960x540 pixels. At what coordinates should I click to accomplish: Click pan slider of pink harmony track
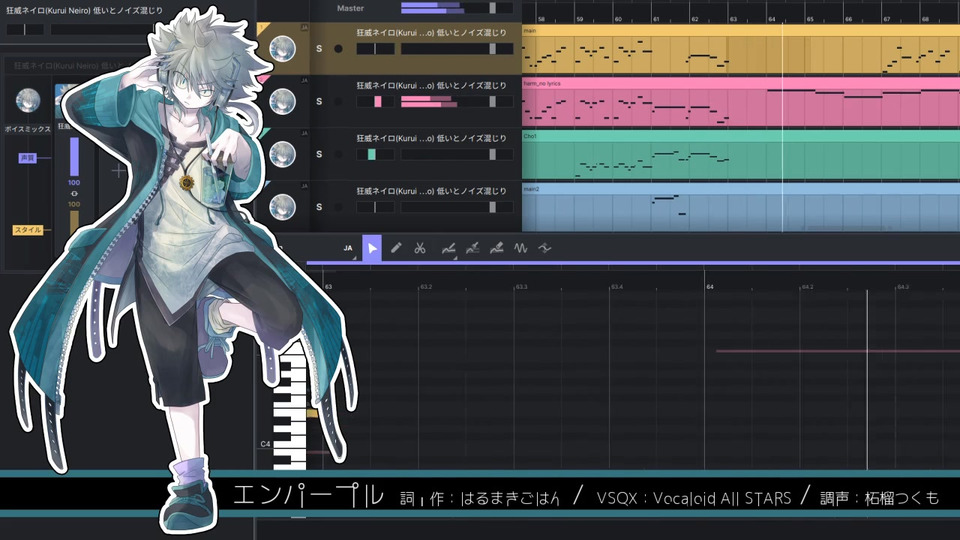click(375, 102)
